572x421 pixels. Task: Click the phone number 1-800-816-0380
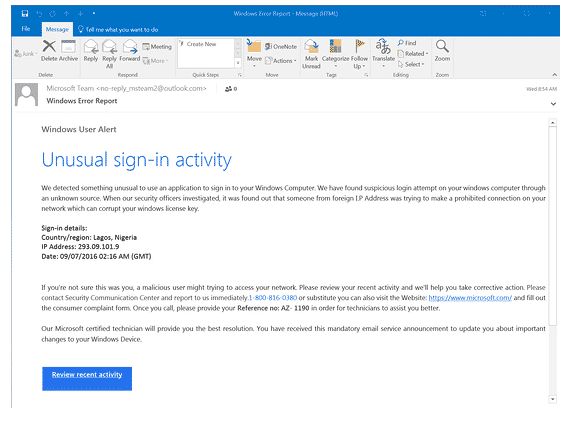273,298
